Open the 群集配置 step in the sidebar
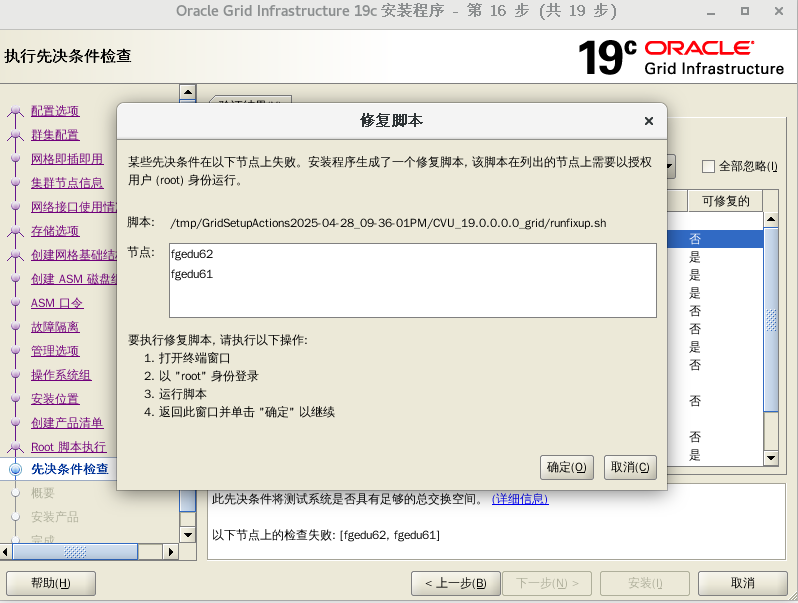The width and height of the screenshot is (798, 603). pos(55,135)
